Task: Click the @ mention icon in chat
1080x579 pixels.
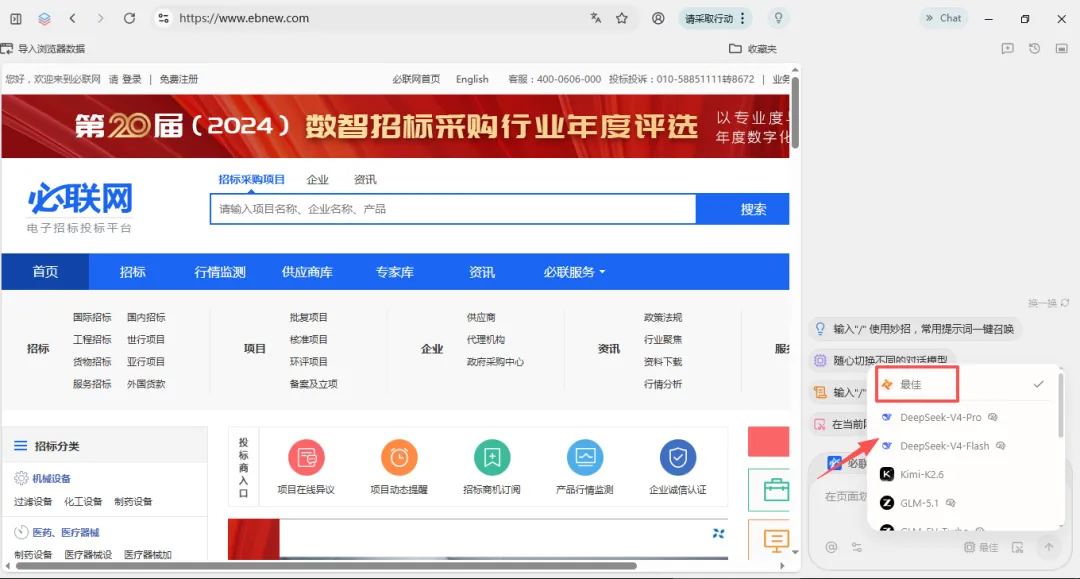Action: (831, 547)
